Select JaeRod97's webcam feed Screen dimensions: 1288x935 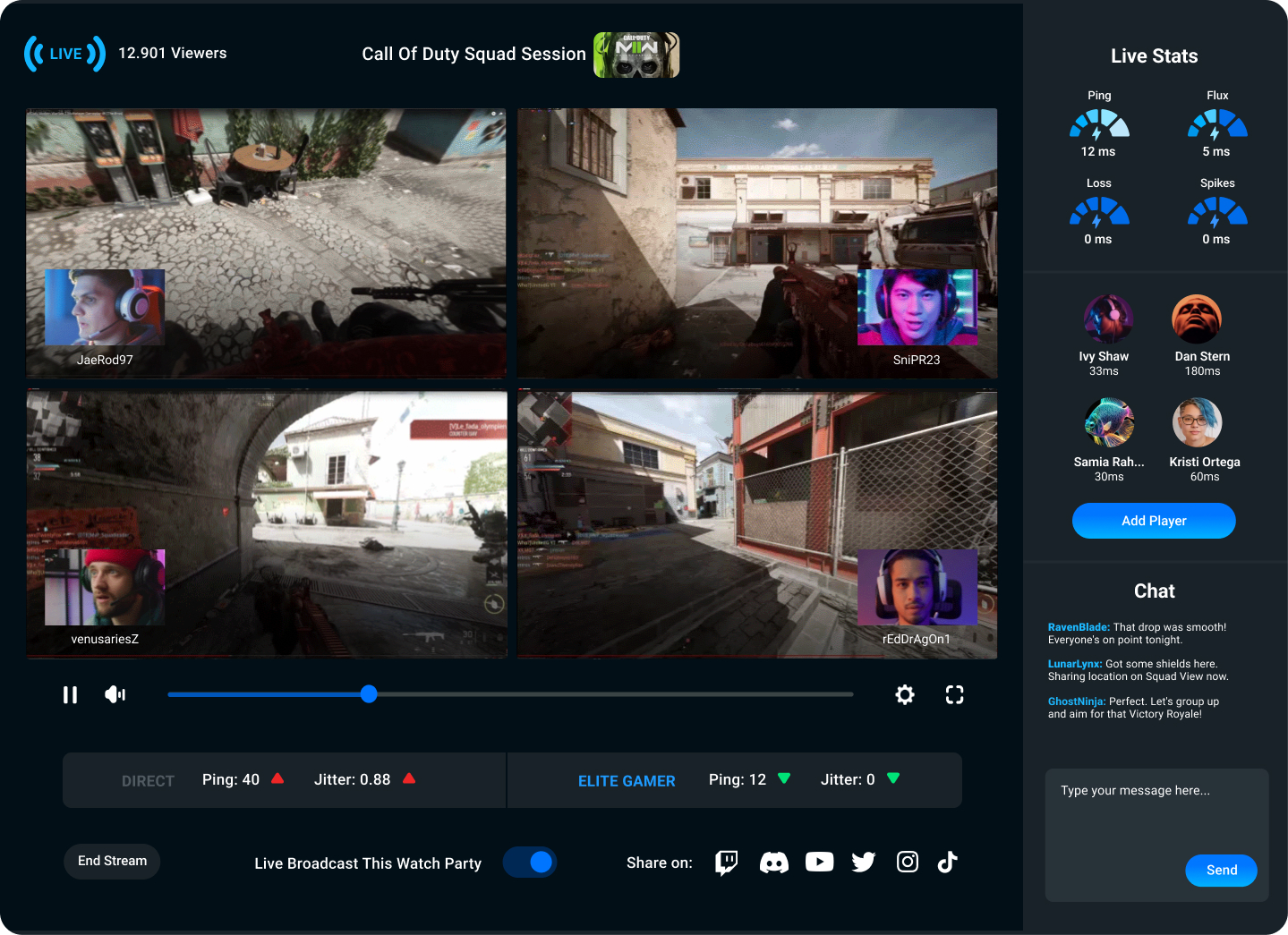[105, 308]
